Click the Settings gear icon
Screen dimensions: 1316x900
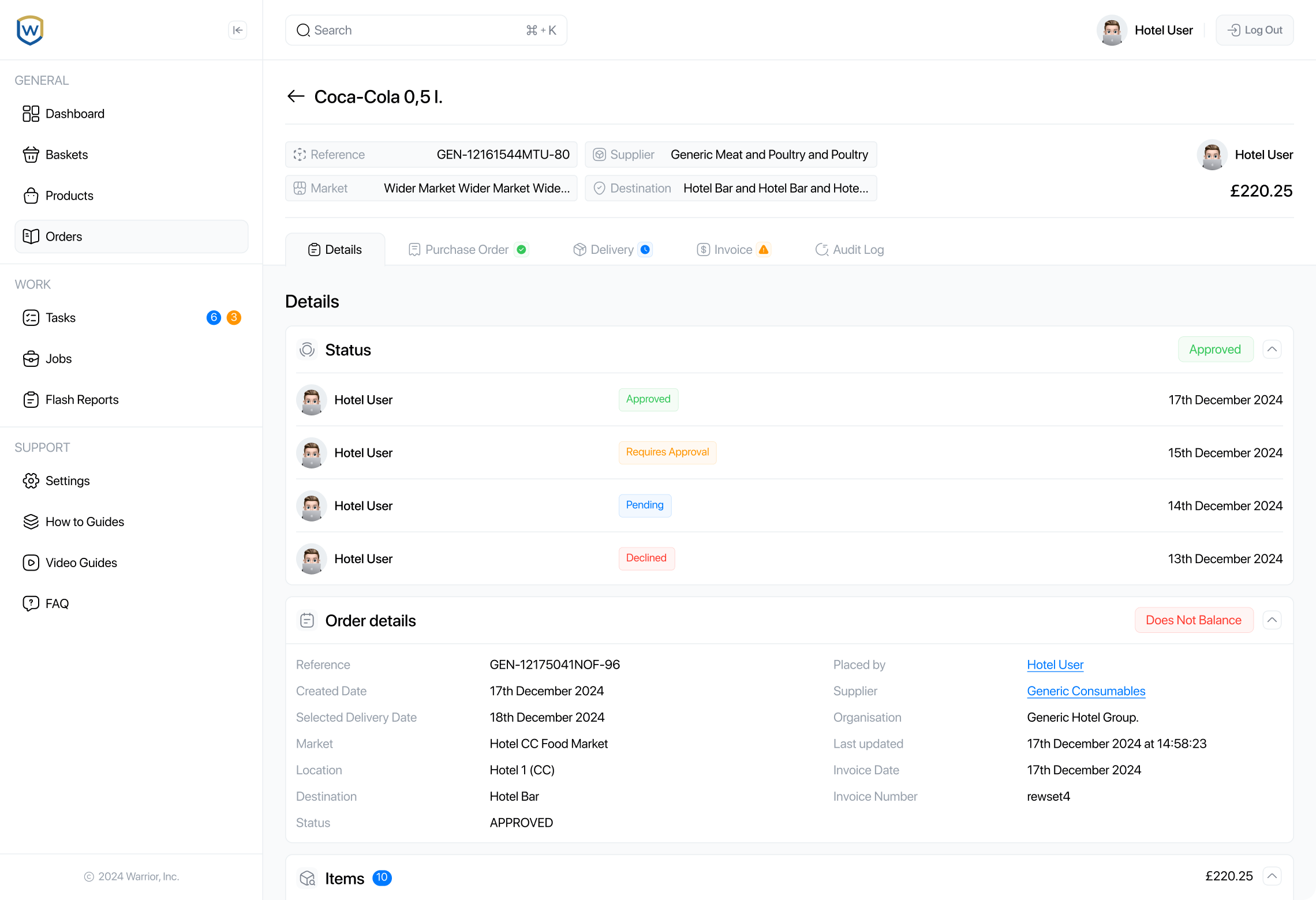pos(31,481)
